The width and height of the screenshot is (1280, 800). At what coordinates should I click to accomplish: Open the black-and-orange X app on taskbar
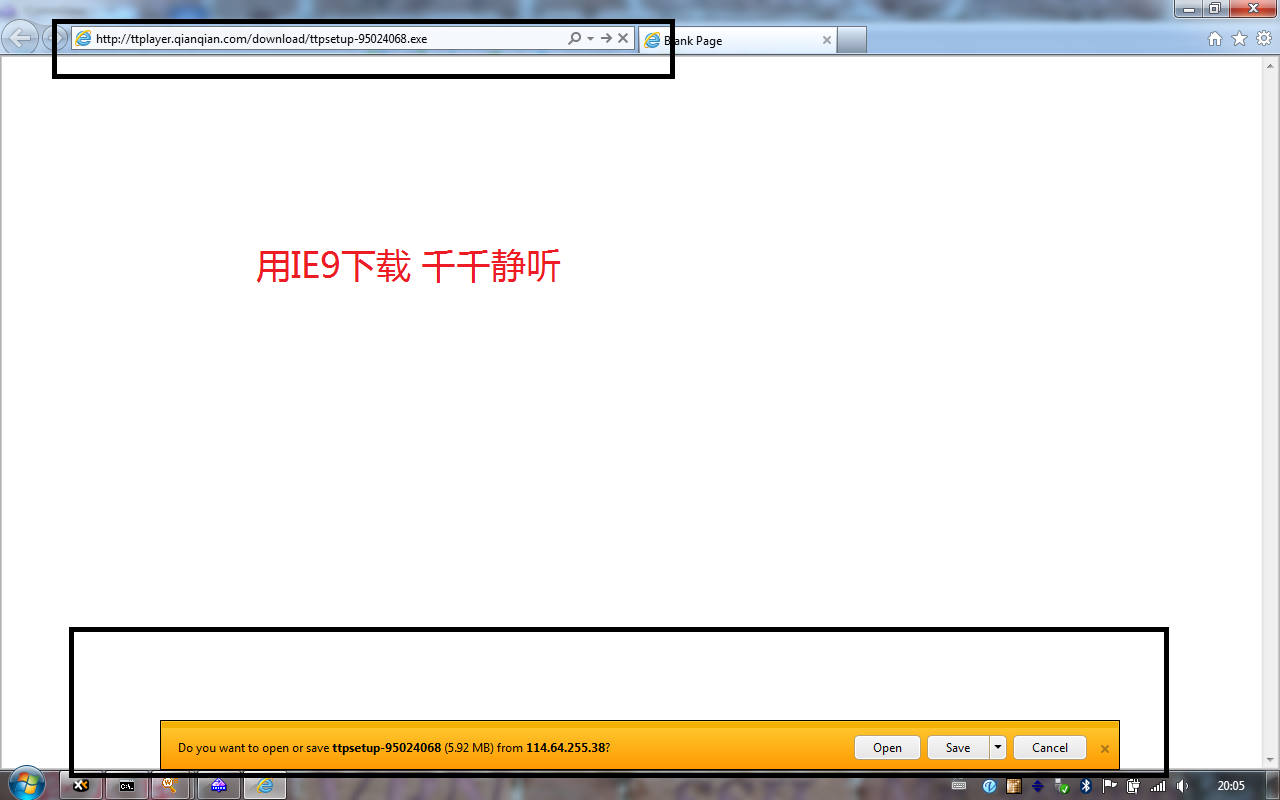pyautogui.click(x=81, y=786)
